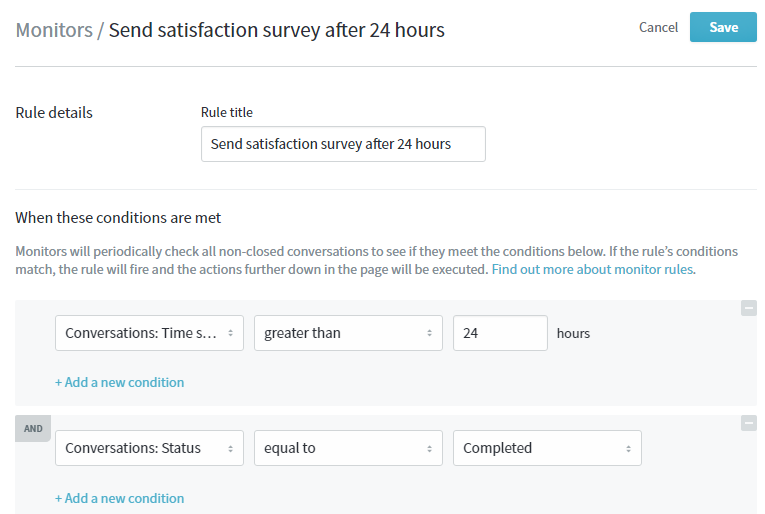Click the arrows on 'greater than' select
This screenshot has height=514, width=765.
429,333
